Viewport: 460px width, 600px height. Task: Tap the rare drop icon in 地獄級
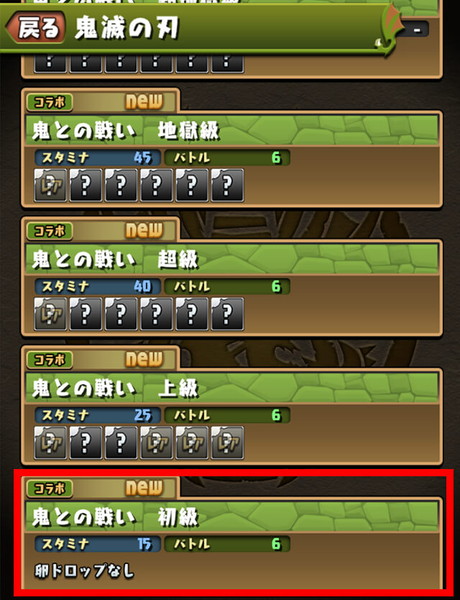point(51,185)
